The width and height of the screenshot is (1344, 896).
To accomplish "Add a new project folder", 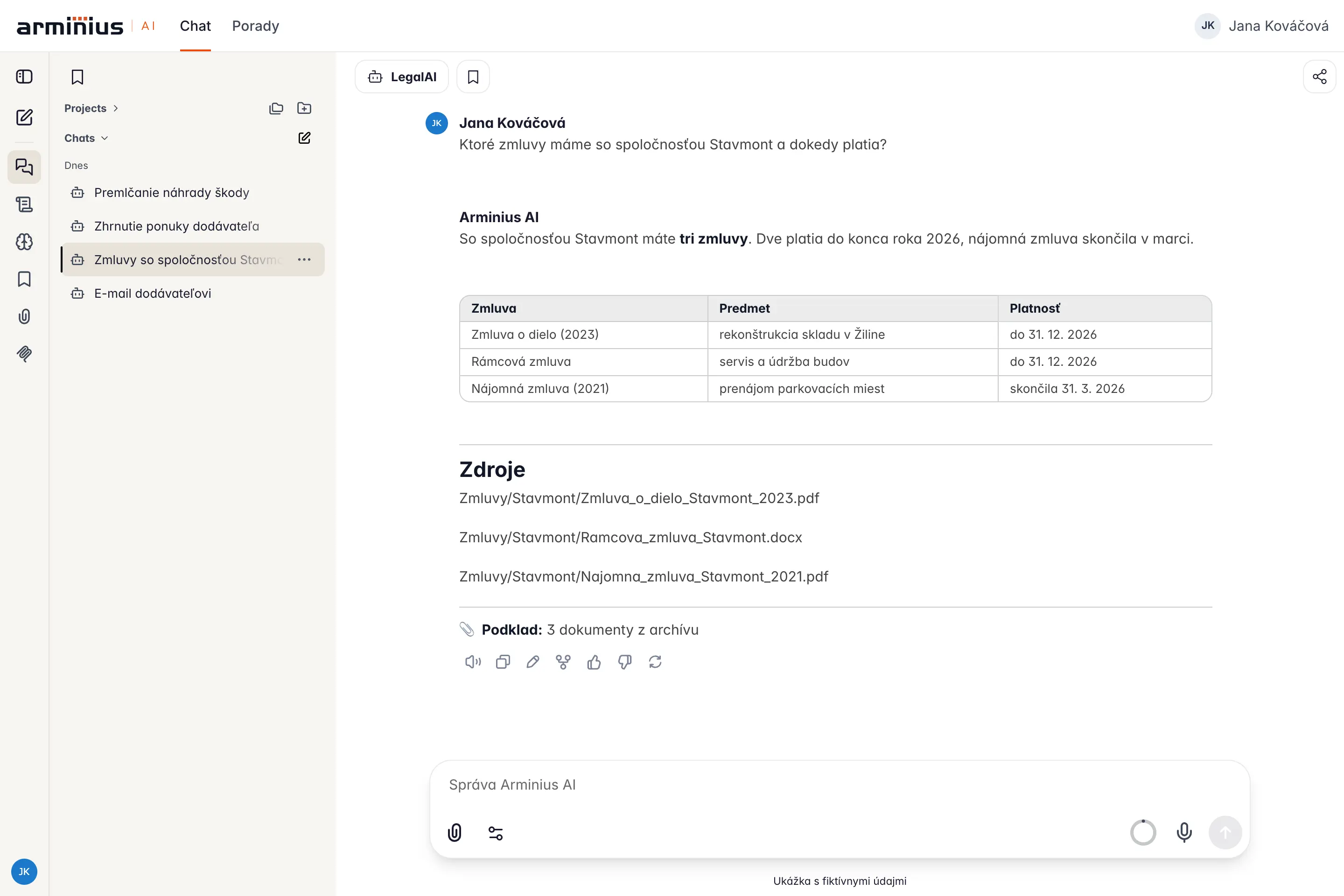I will coord(304,108).
